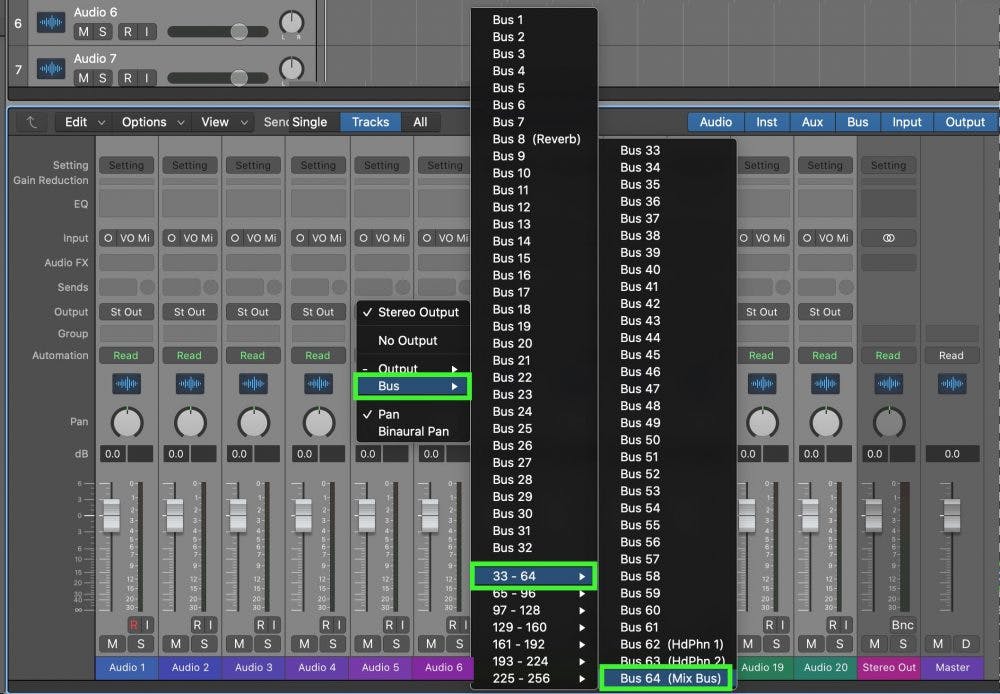Click the dB value field on Audio 3
This screenshot has height=694, width=1000.
240,454
